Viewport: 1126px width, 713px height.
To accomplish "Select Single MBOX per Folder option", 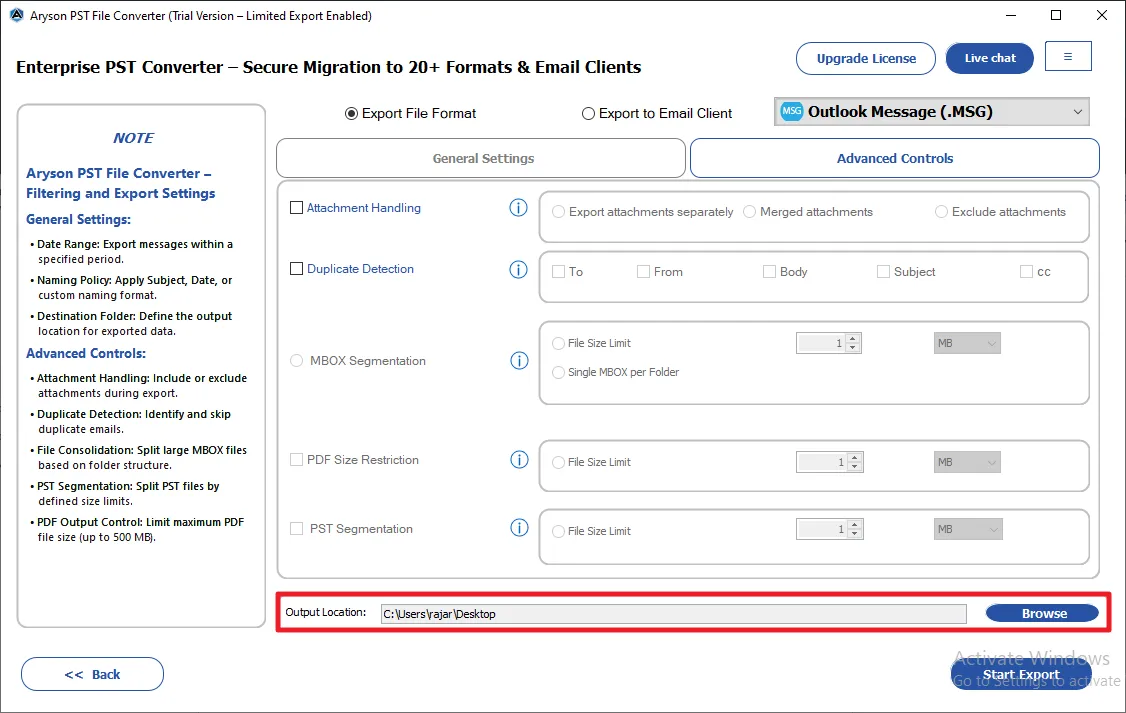I will 558,372.
